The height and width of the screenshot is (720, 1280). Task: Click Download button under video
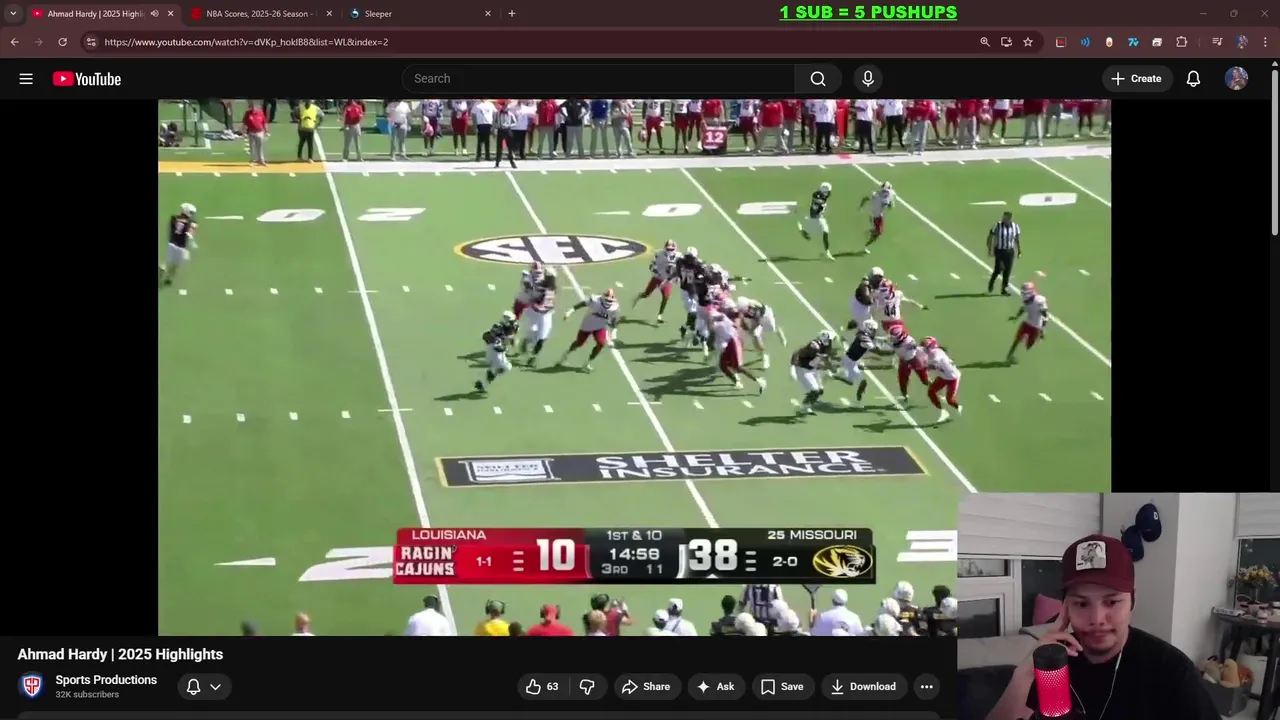click(x=863, y=686)
